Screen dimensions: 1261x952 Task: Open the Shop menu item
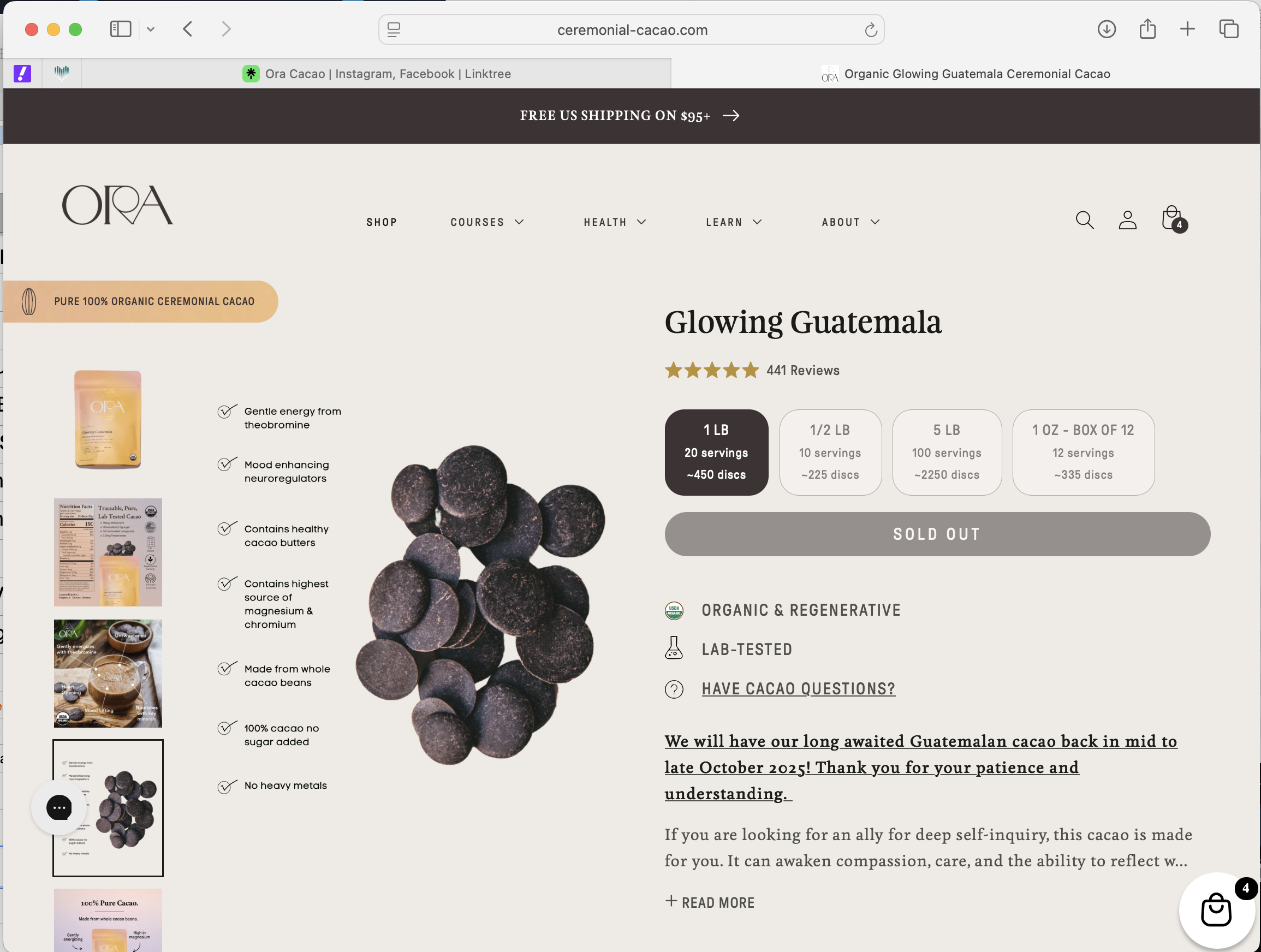(x=382, y=222)
